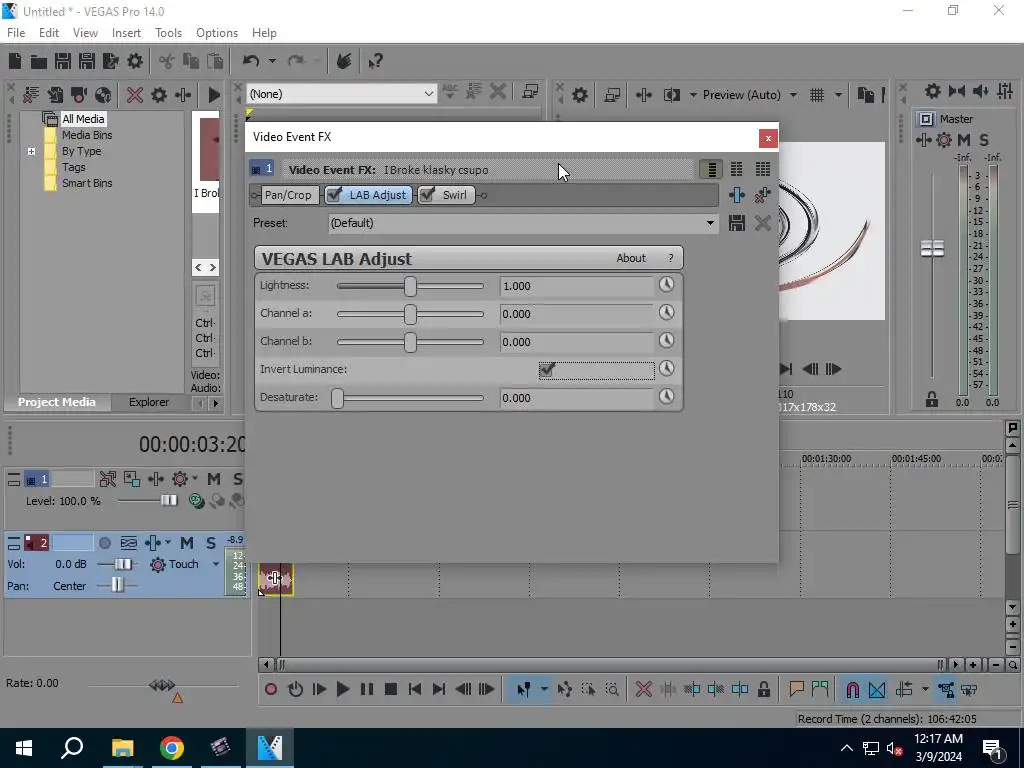
Task: Click the plug-in chain button in Video Event FX
Action: (737, 195)
